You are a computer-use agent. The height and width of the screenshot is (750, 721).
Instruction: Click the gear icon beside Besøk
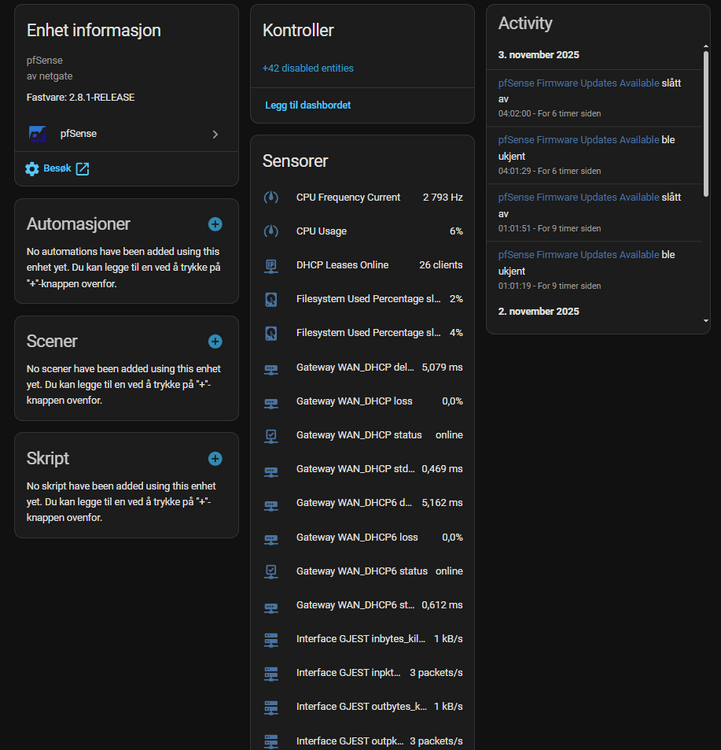pos(32,169)
